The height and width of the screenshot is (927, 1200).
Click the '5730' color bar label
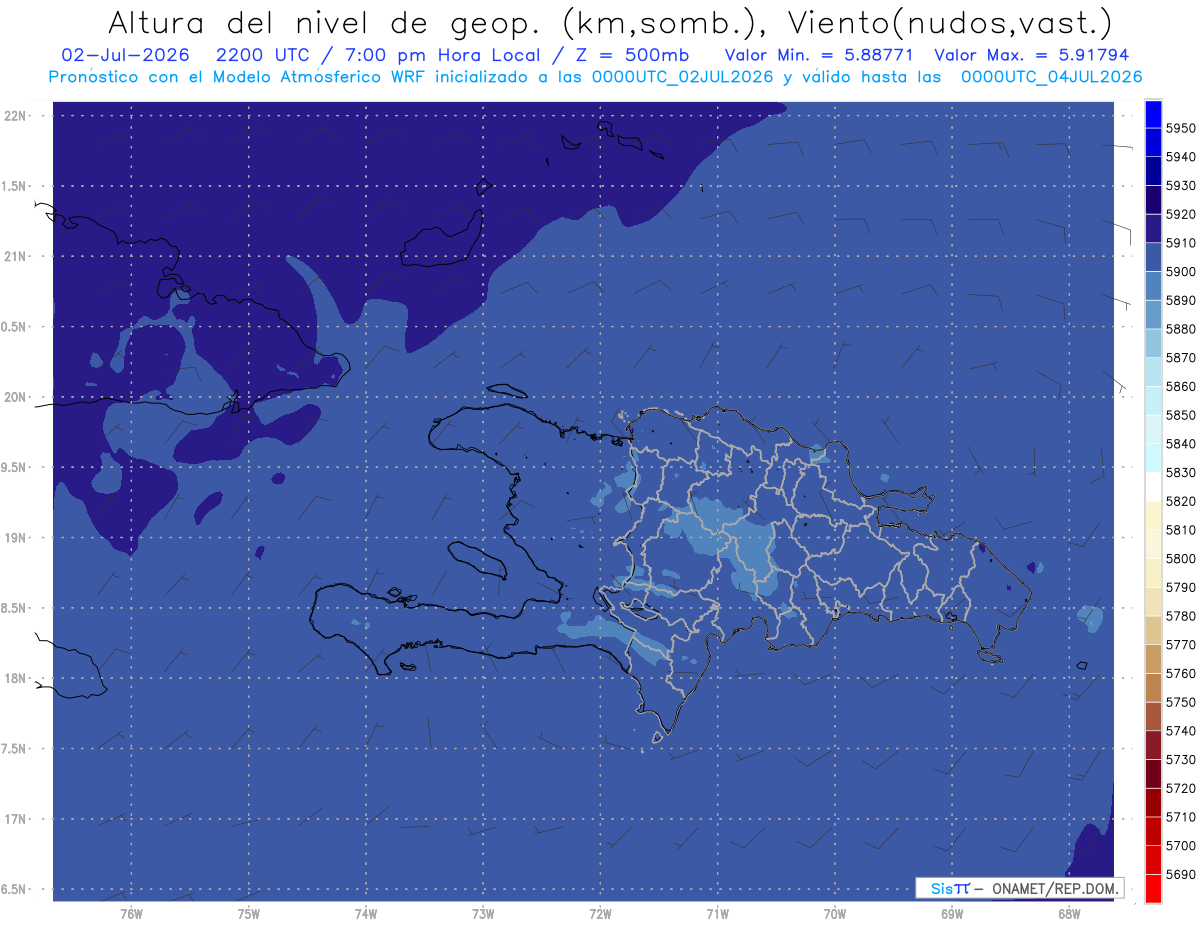(1181, 759)
